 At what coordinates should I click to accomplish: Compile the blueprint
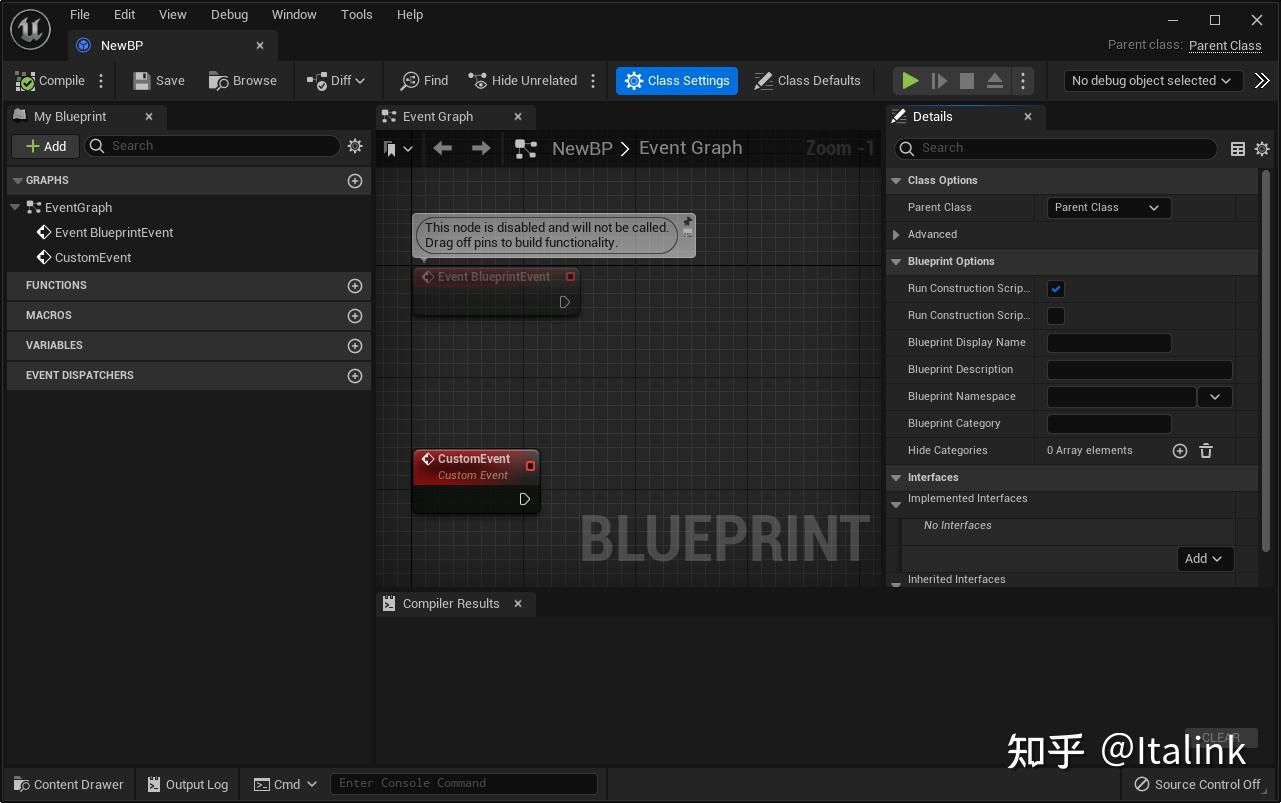(x=48, y=80)
